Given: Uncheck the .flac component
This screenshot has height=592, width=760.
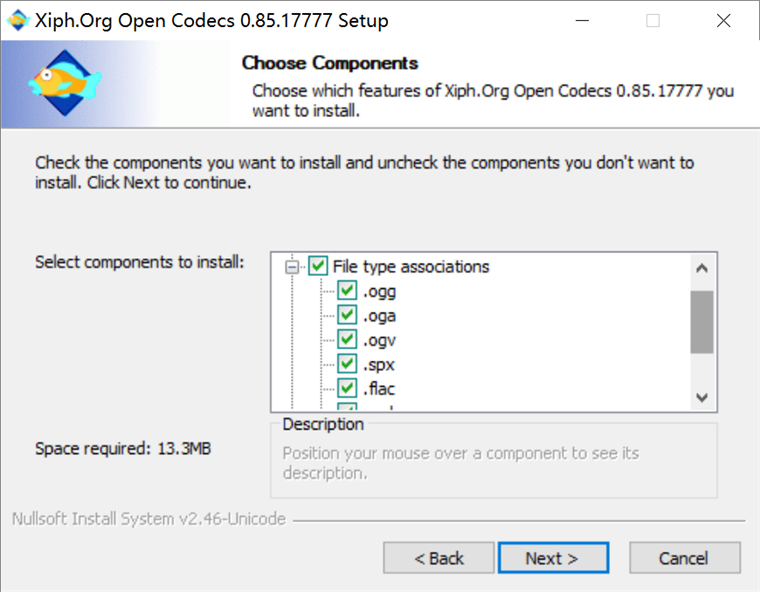Looking at the screenshot, I should [347, 388].
